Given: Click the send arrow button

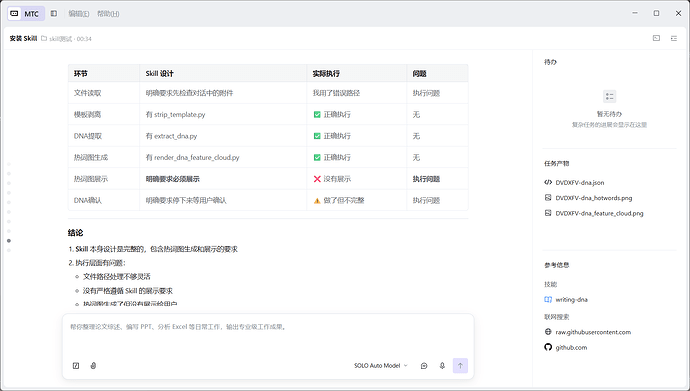Looking at the screenshot, I should 460,365.
